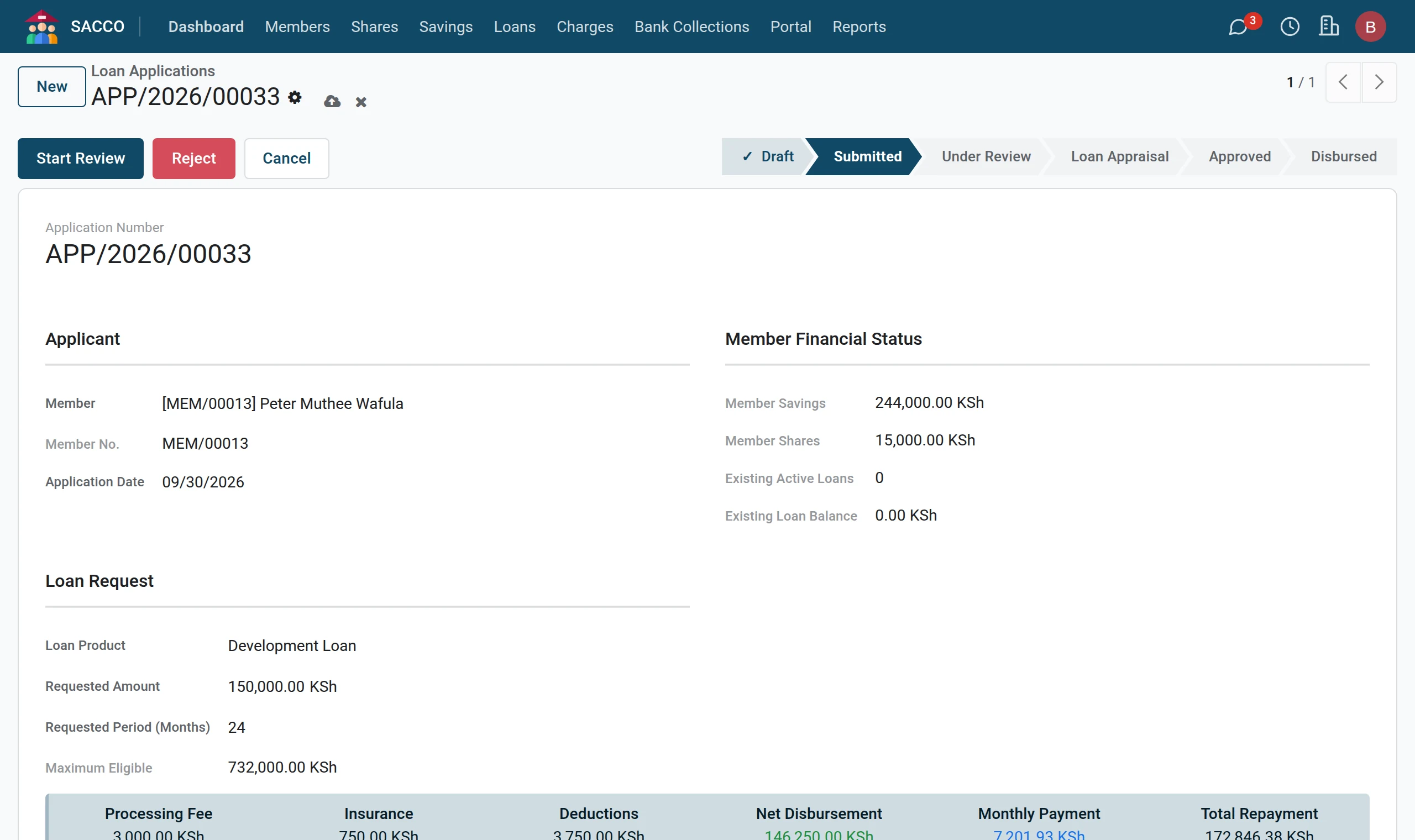The height and width of the screenshot is (840, 1415).
Task: Go to next record arrow
Action: 1379,82
